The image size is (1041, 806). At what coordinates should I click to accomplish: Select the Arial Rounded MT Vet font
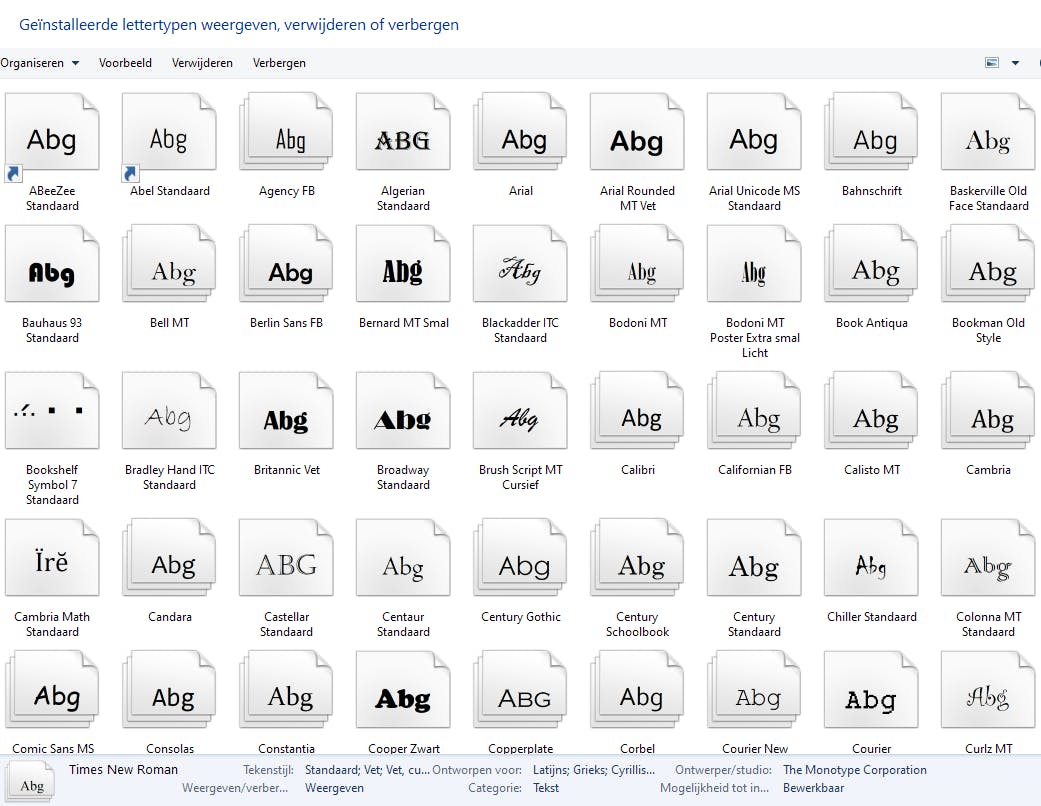(x=637, y=132)
